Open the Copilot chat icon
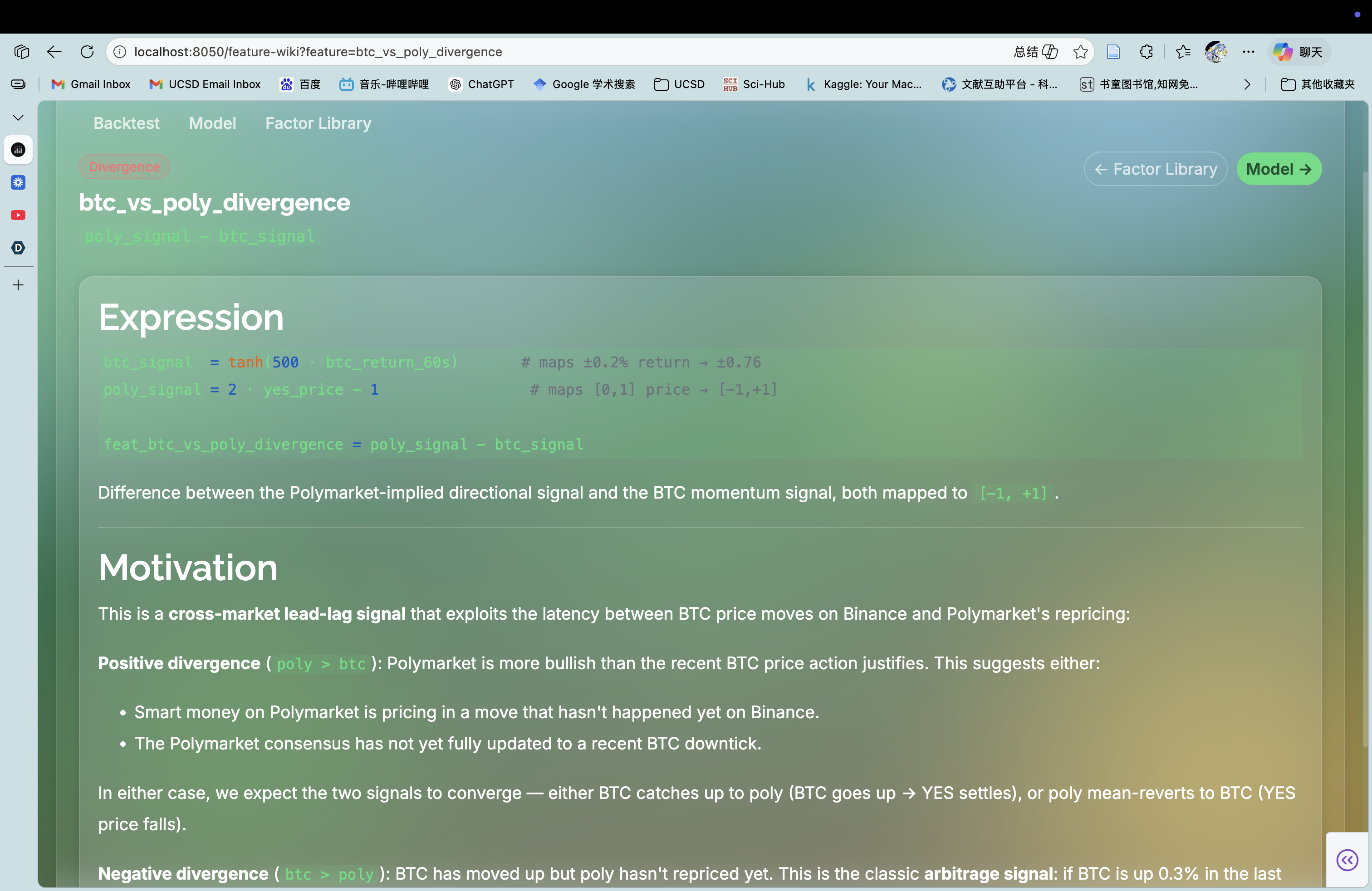Screen dimensions: 1372x891 (x=1298, y=52)
